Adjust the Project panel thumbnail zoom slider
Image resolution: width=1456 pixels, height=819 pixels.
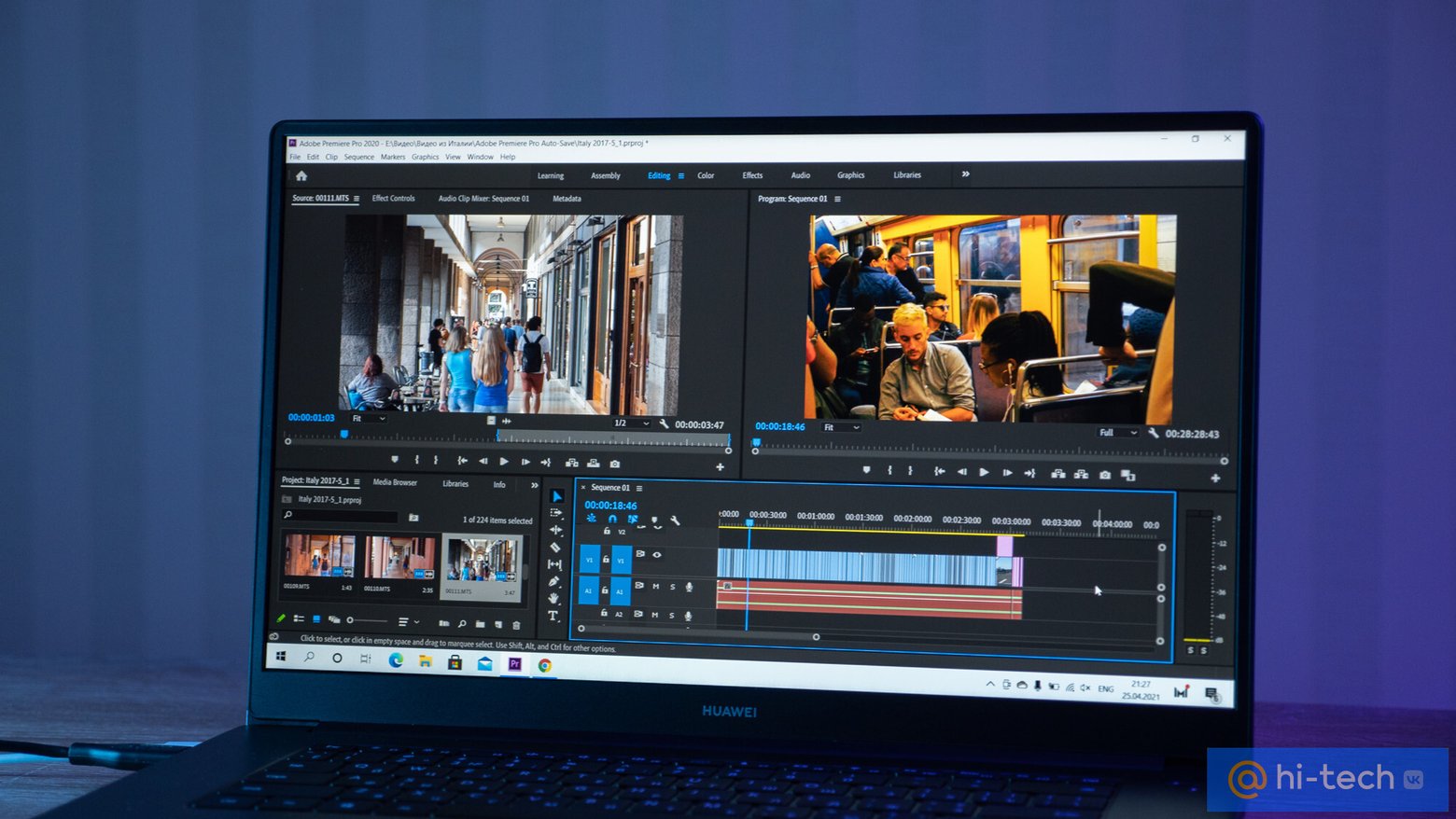coord(367,620)
